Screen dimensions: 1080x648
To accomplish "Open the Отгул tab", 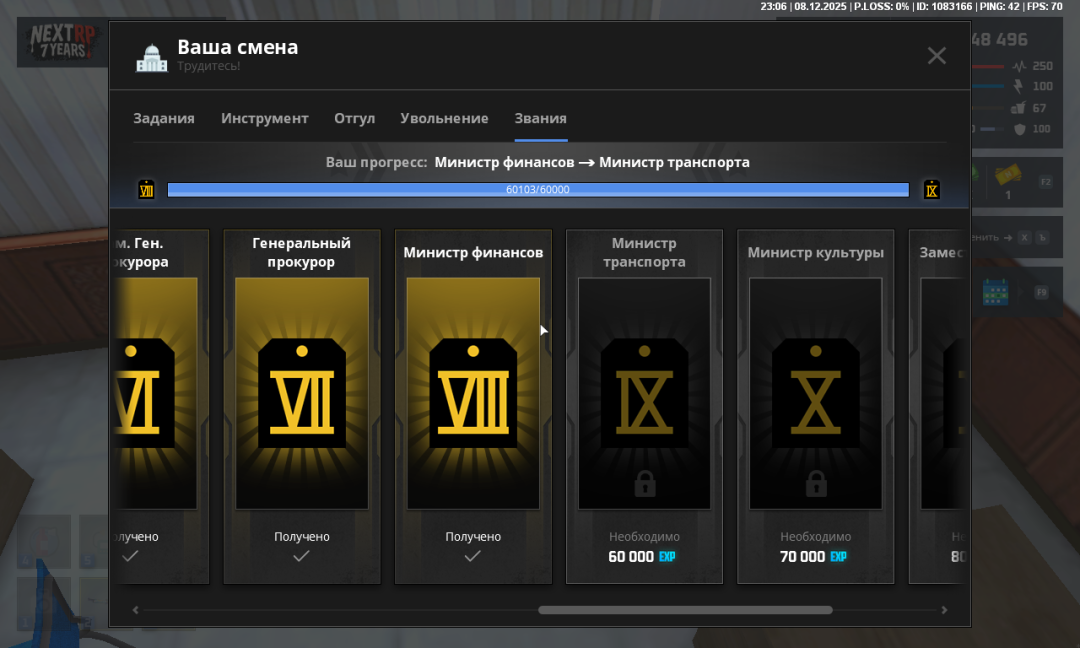I will (x=354, y=118).
